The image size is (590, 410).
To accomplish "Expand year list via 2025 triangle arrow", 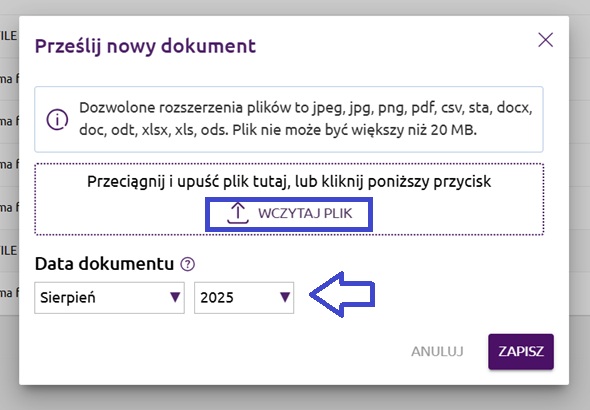I will 285,297.
